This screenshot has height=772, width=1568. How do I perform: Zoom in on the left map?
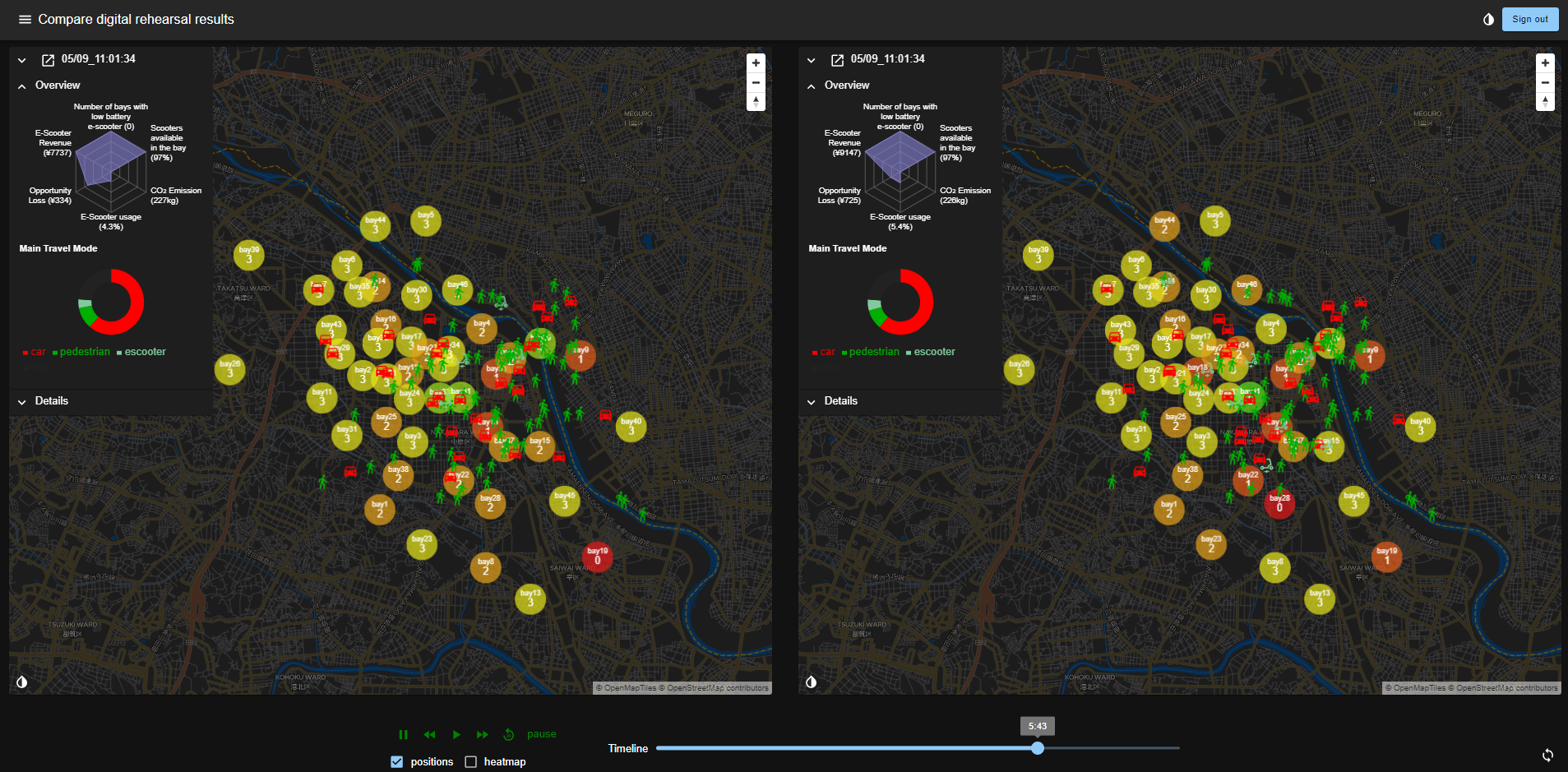[756, 63]
